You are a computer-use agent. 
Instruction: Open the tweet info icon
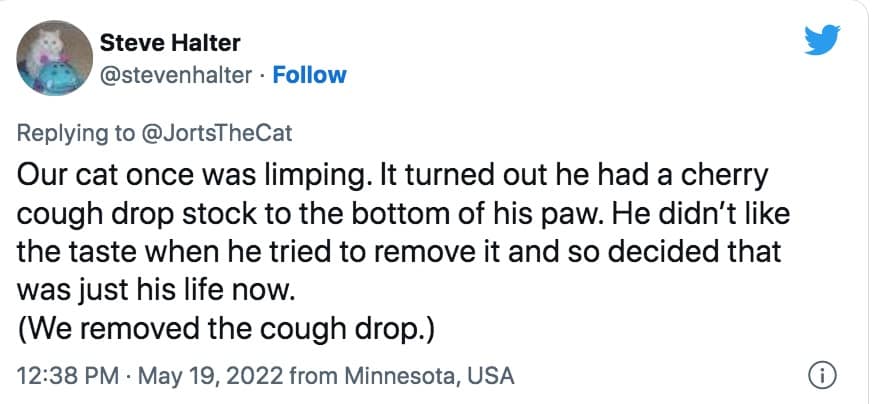coord(819,377)
